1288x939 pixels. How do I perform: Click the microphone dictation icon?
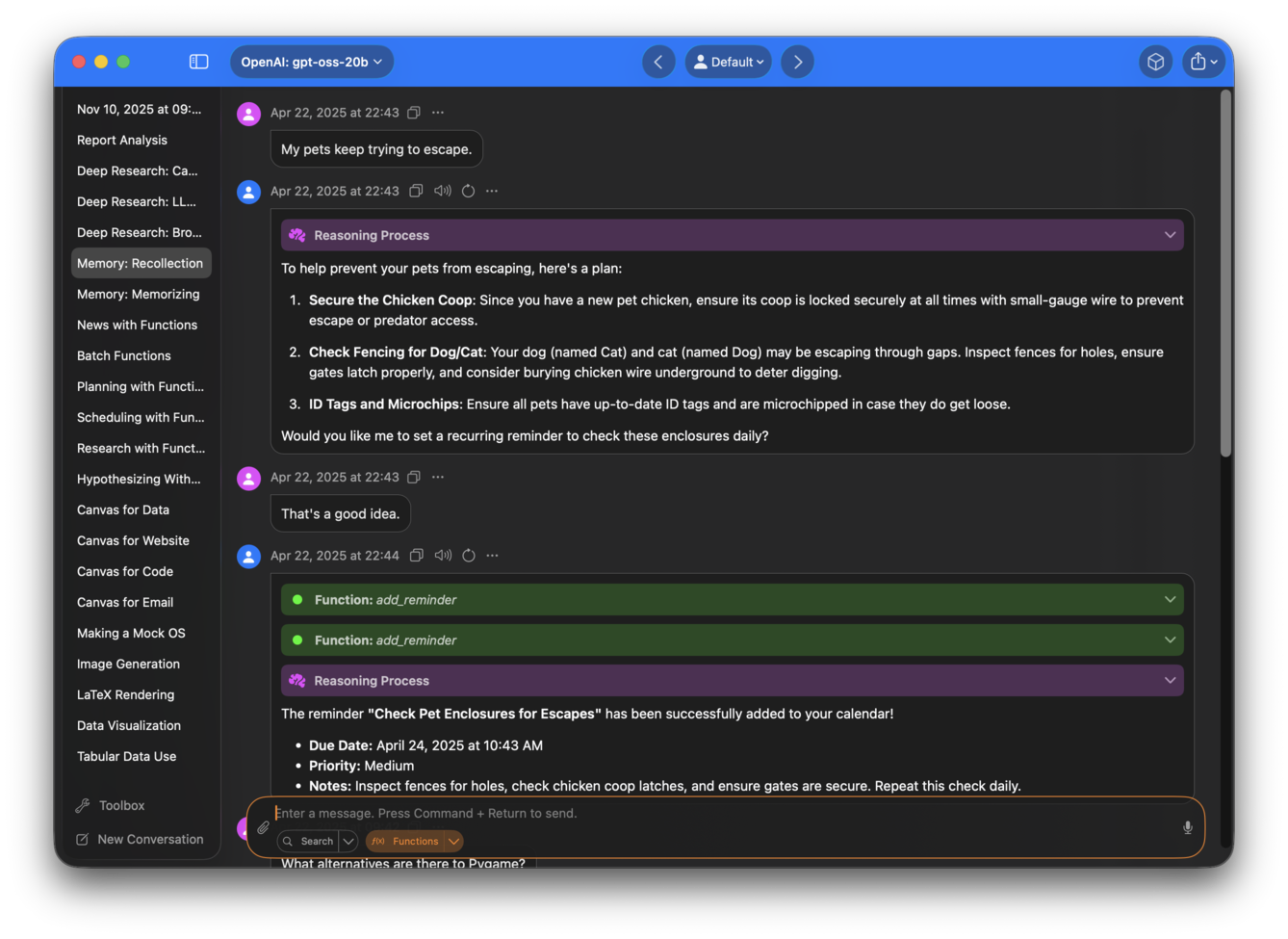pyautogui.click(x=1187, y=827)
